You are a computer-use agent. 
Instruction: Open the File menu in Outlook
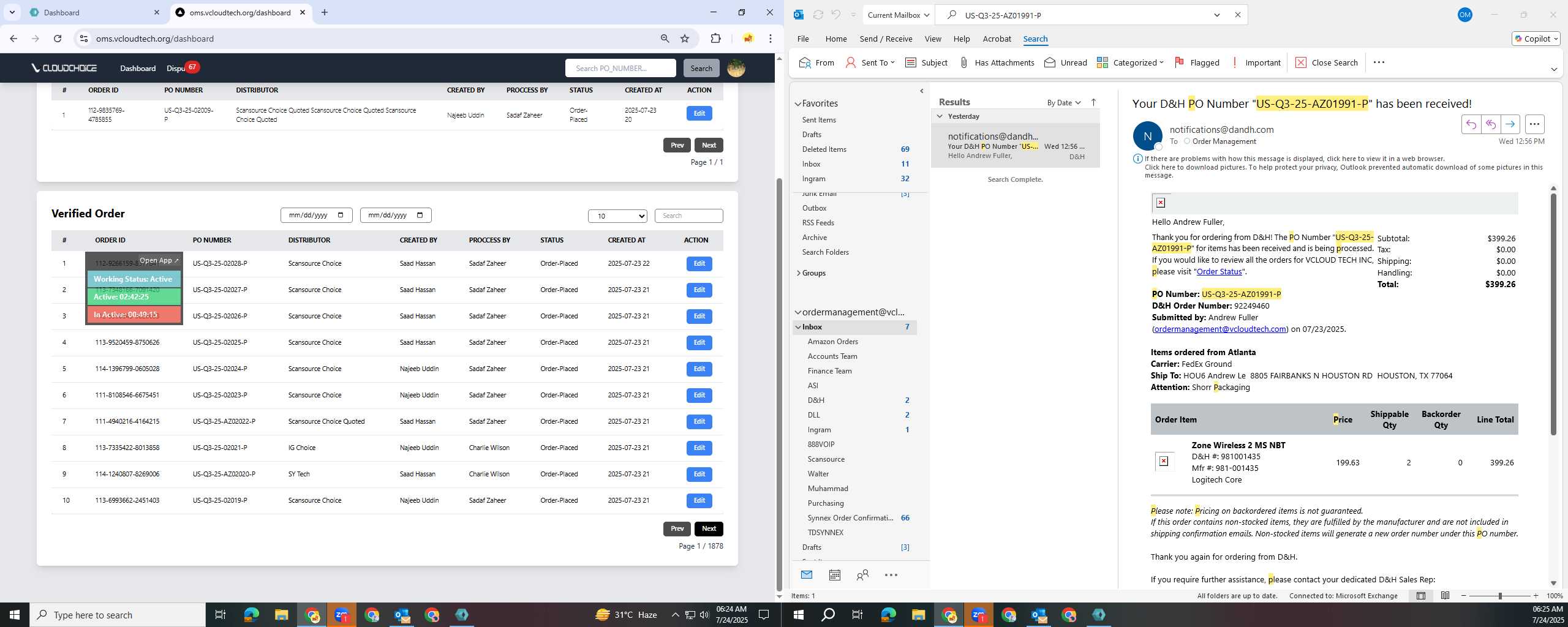pos(803,39)
